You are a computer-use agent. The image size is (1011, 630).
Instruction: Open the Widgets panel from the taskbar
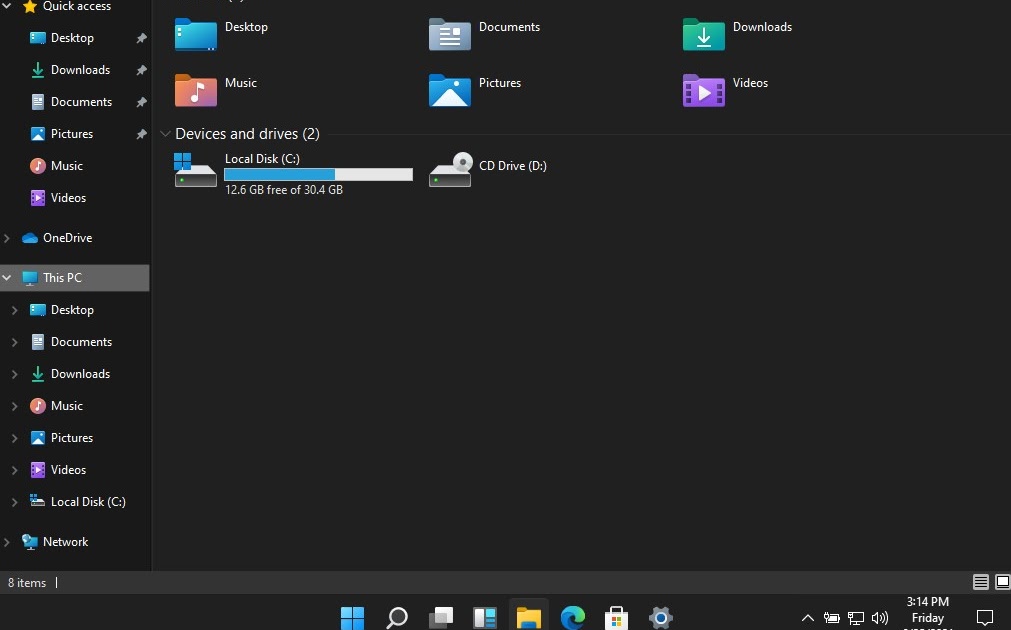(x=485, y=618)
